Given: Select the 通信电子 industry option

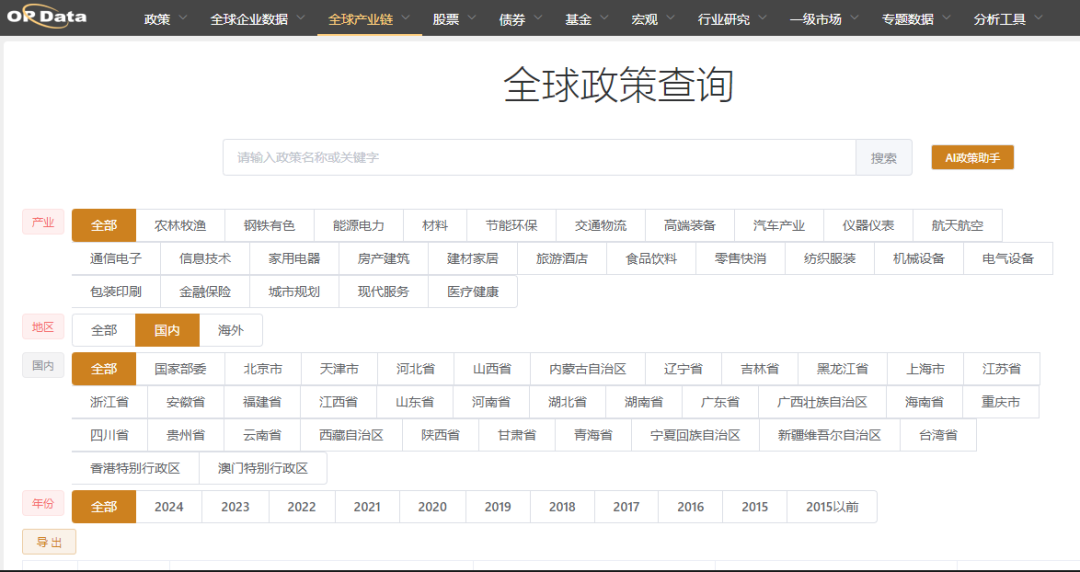Looking at the screenshot, I should pyautogui.click(x=116, y=258).
